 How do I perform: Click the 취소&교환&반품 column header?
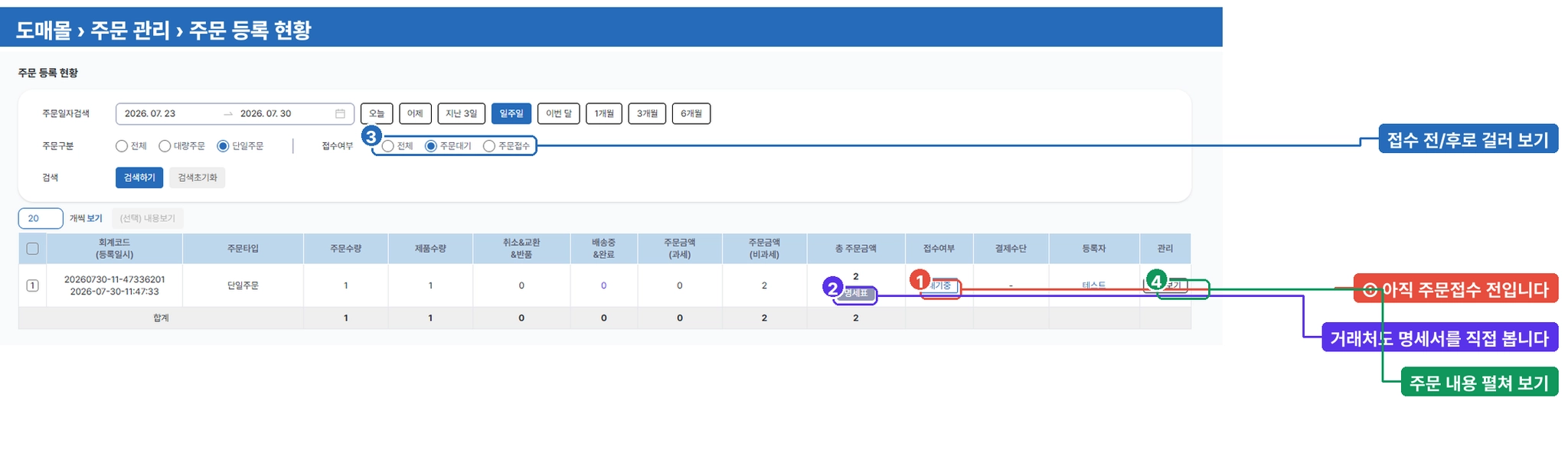(x=521, y=249)
